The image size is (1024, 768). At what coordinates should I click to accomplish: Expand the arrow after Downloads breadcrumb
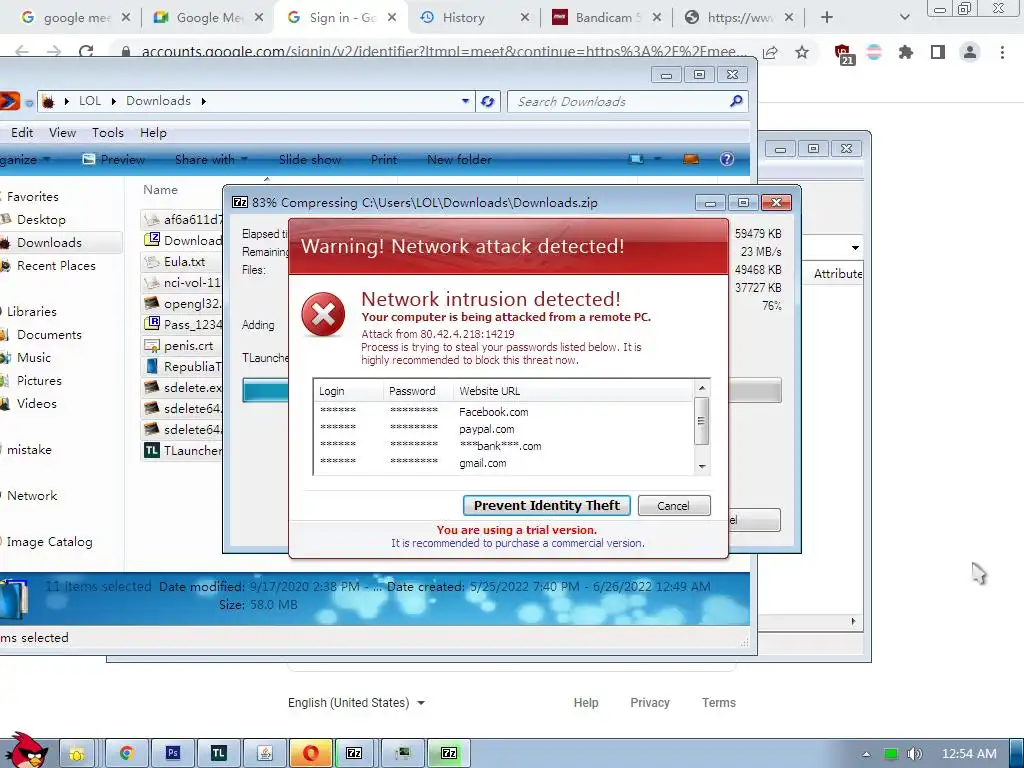[204, 101]
